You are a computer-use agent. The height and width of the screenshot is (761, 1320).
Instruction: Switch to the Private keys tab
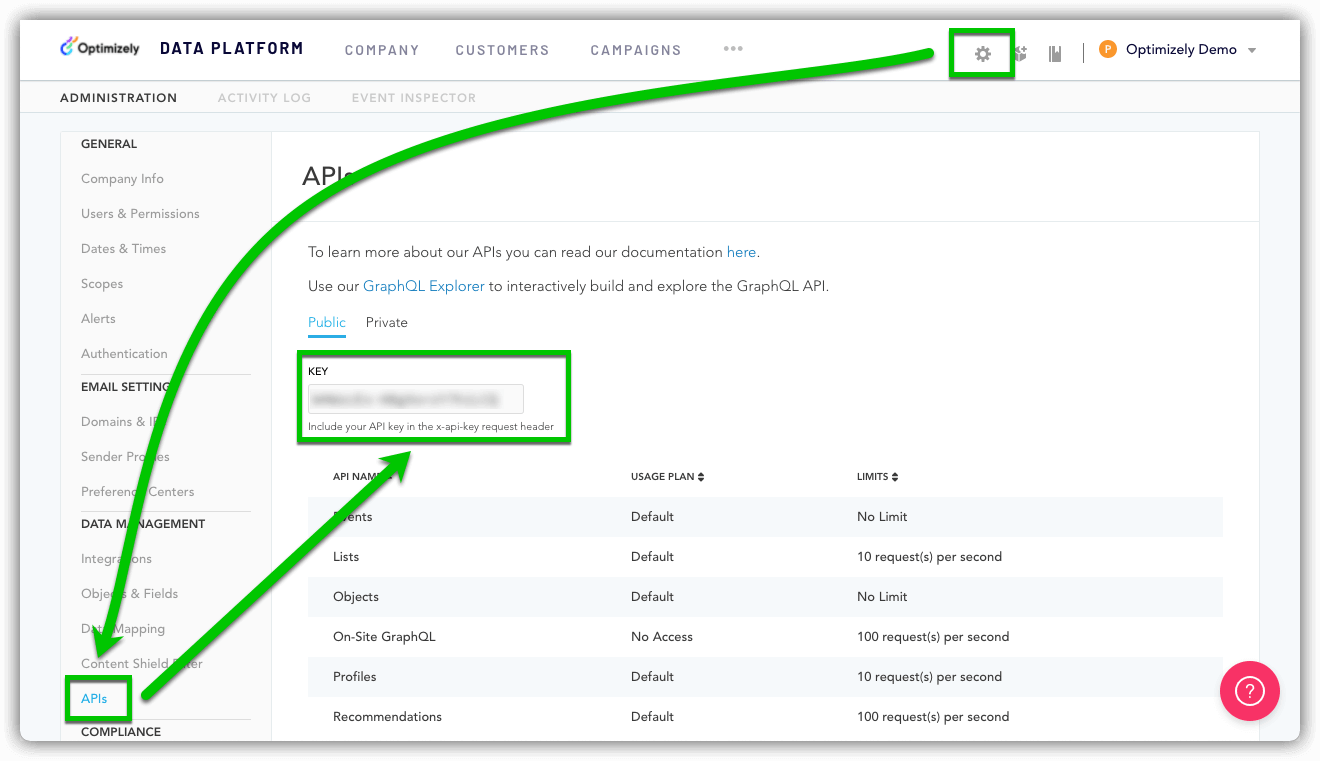point(386,322)
